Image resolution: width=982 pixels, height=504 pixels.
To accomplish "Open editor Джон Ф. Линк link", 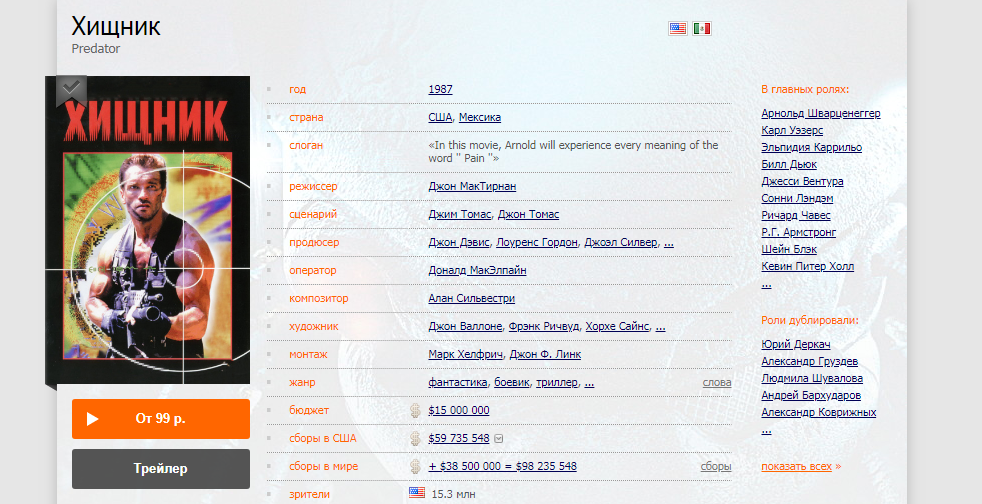I will point(545,354).
